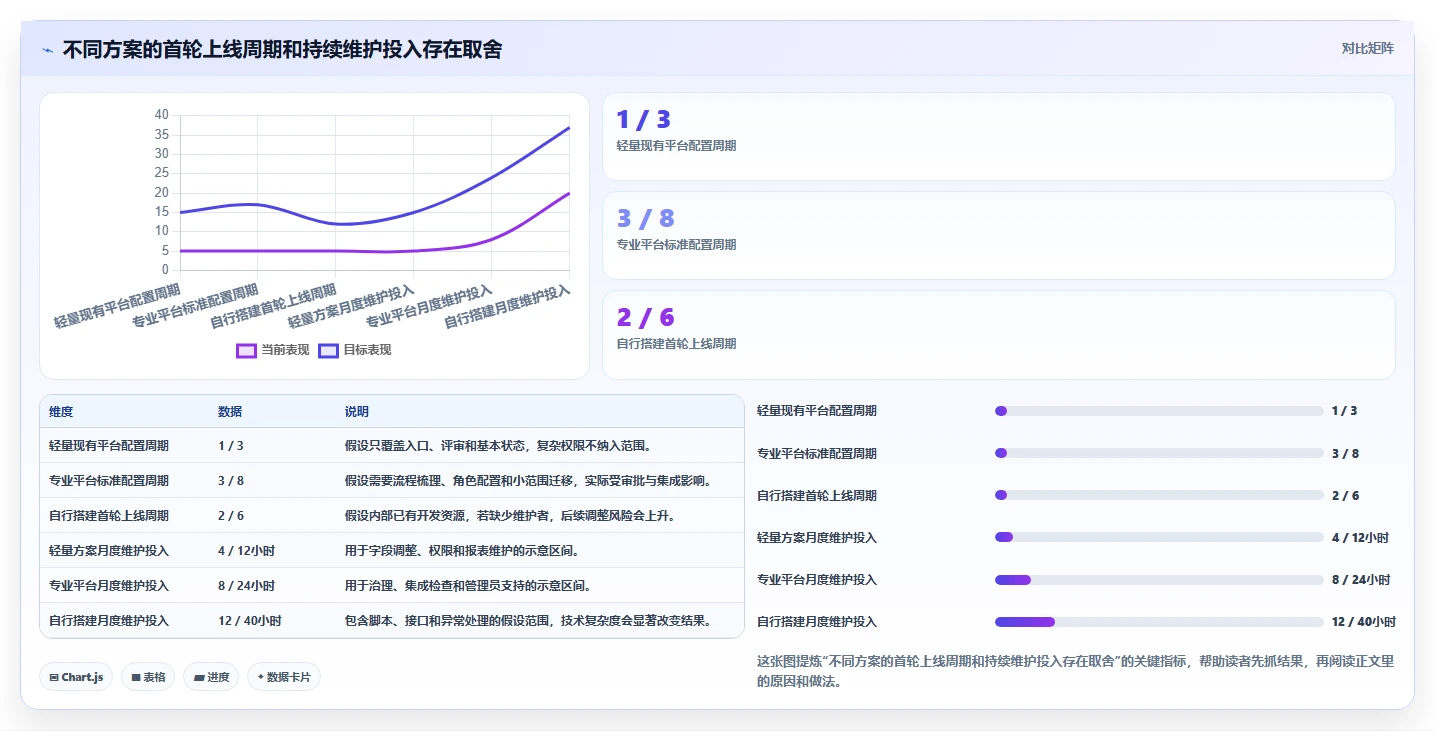The image size is (1435, 731).
Task: Click progress label 自行搭建月度维护投入
Action: (x=817, y=622)
